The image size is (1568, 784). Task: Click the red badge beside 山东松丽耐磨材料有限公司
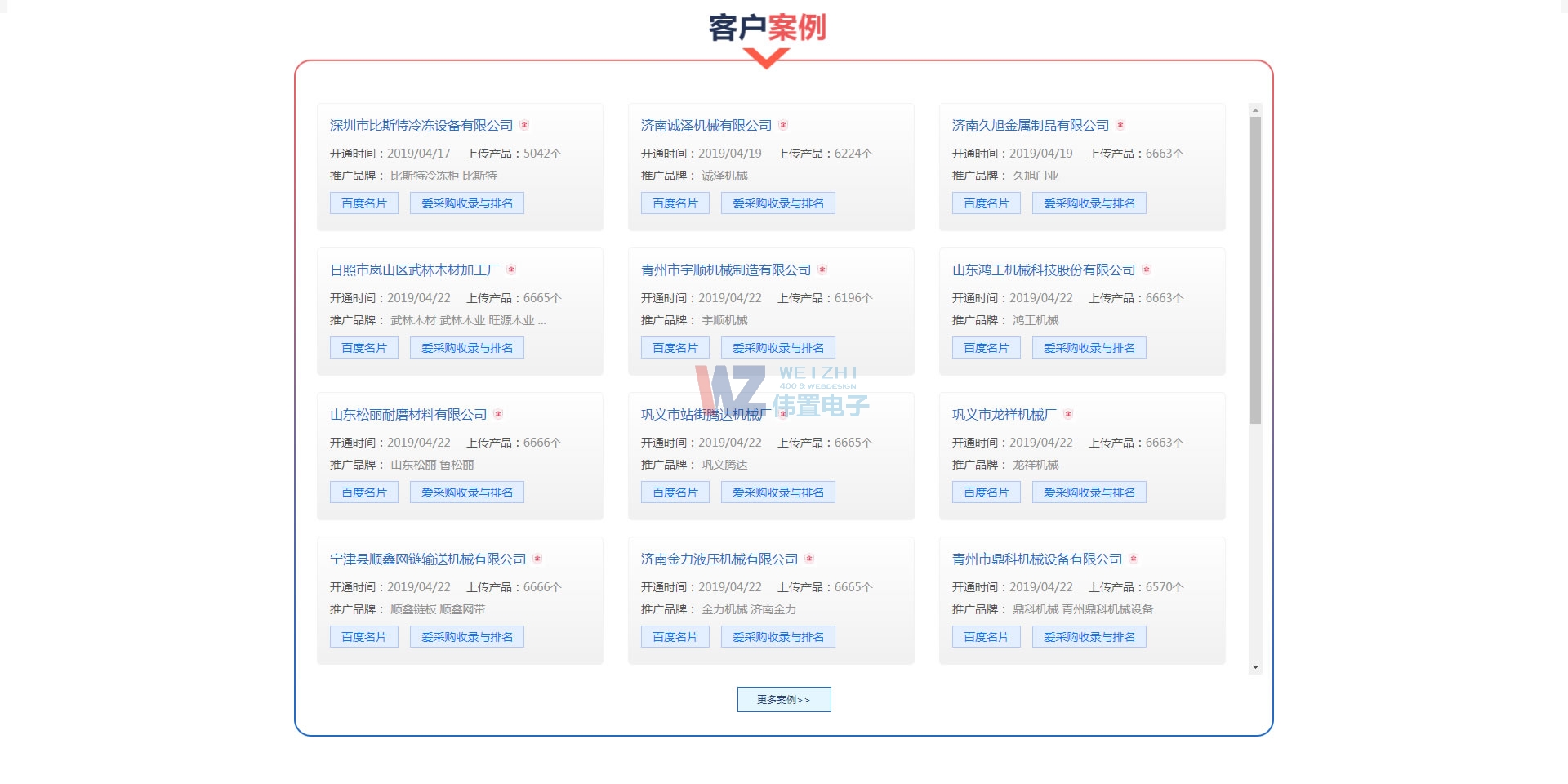point(497,414)
